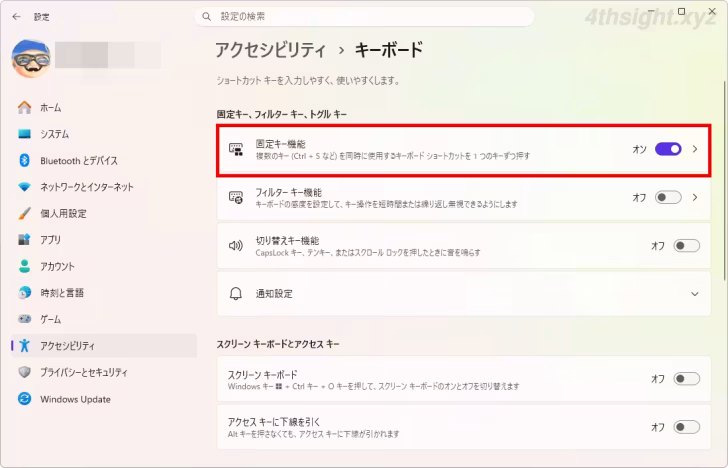Screen dimensions: 728x468
Task: Go to ホーム in sidebar
Action: click(104, 107)
